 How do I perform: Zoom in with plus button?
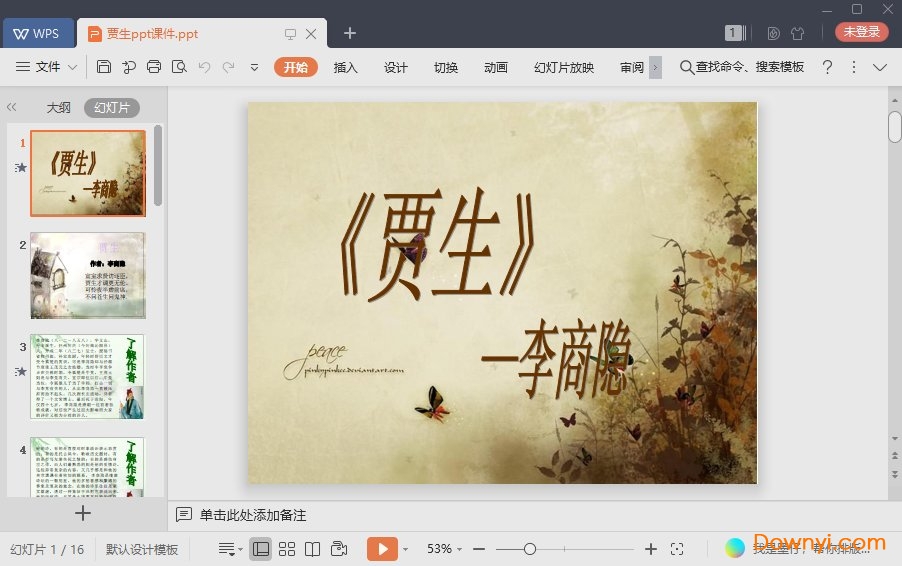tap(651, 549)
